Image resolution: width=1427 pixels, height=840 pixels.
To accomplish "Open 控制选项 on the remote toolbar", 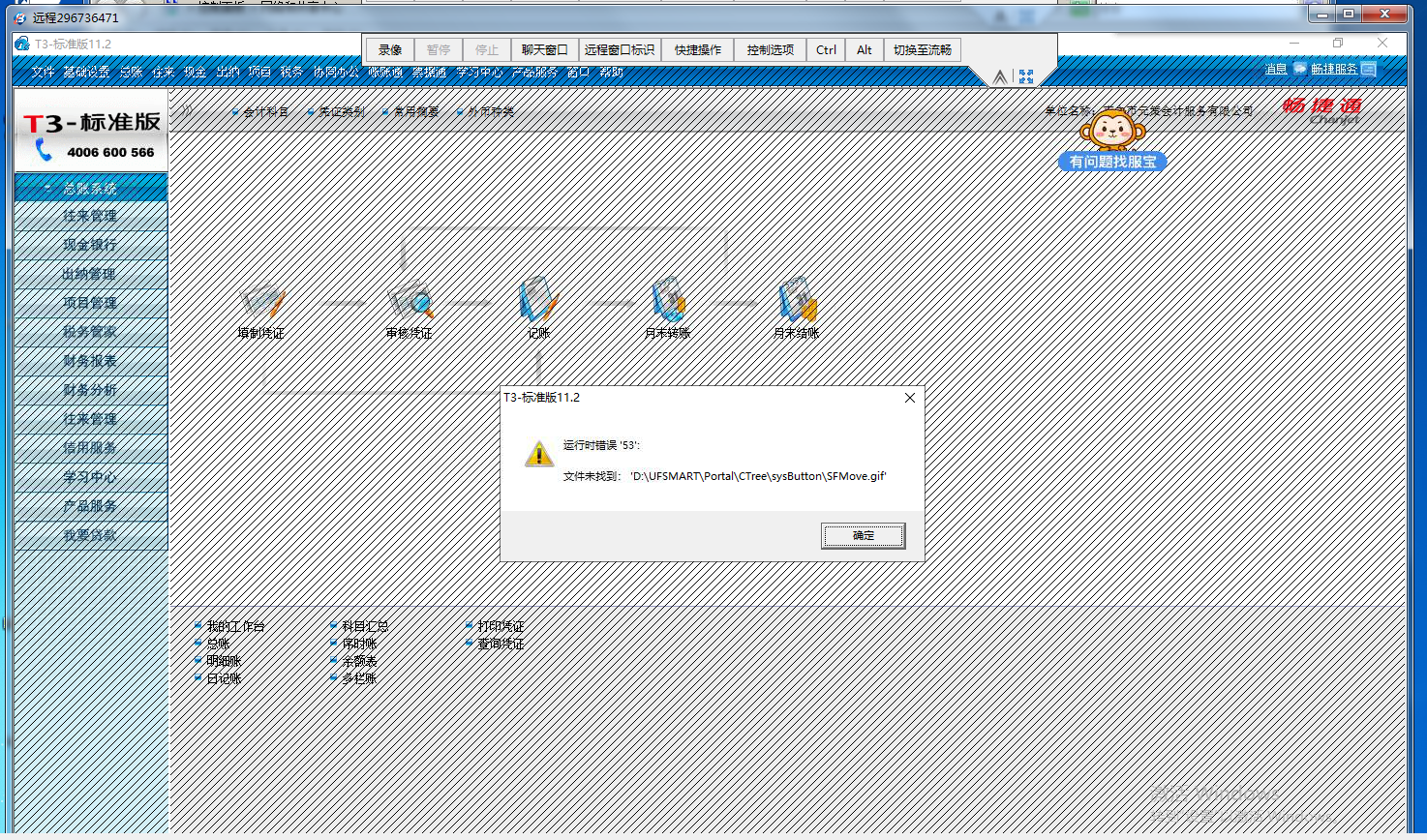I will (x=771, y=49).
